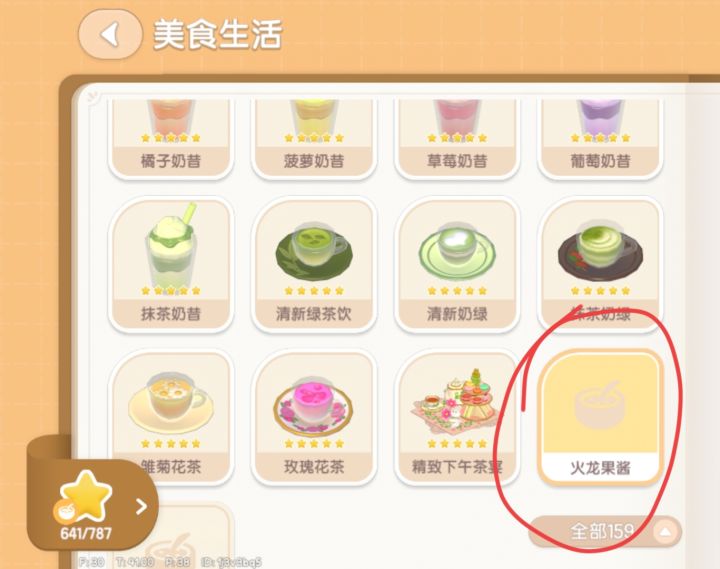Screen dimensions: 720x569
Task: Select the 雏菊花茶 teacup icon
Action: pyautogui.click(x=171, y=402)
